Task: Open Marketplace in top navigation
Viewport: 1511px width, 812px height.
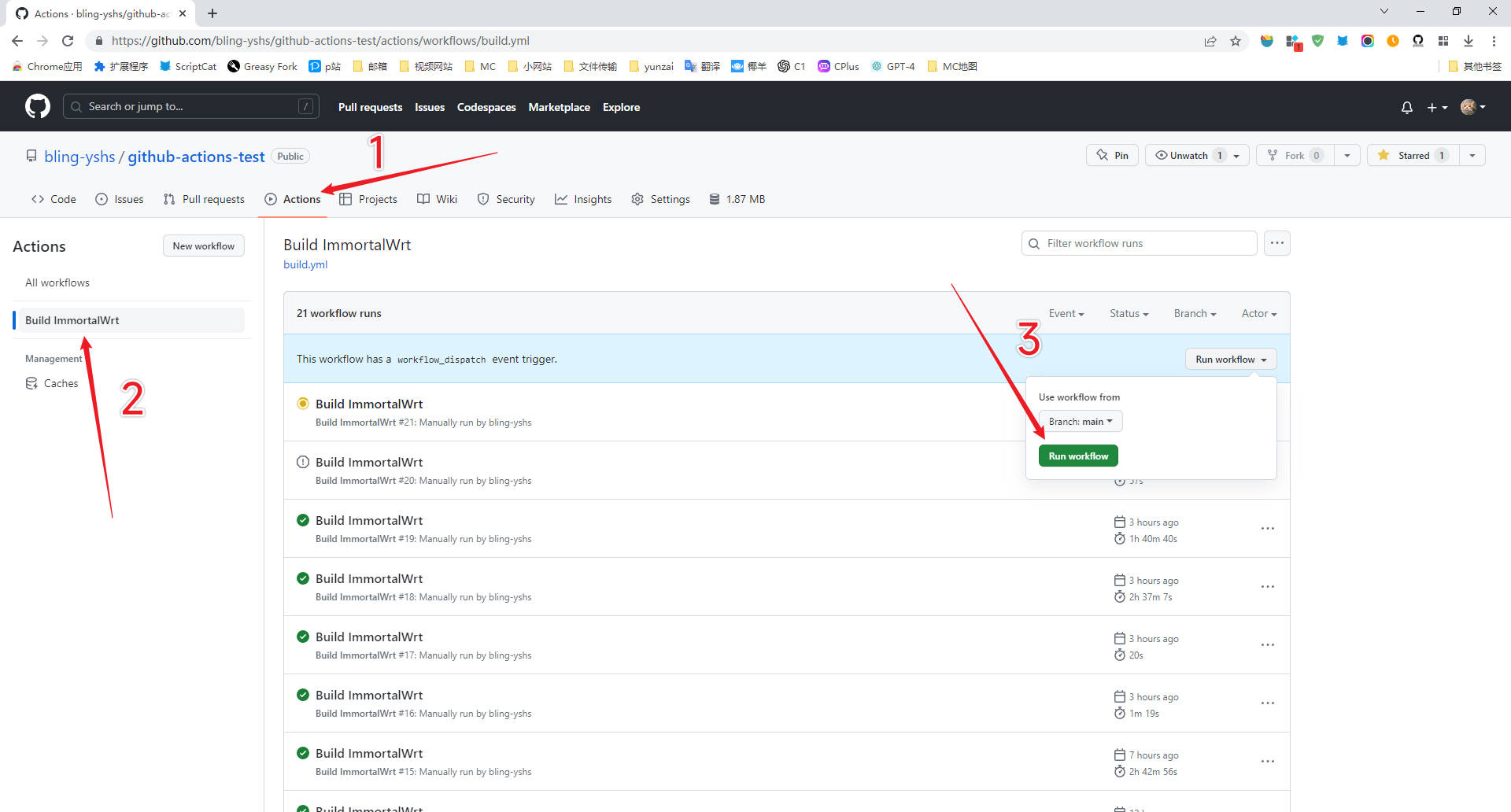Action: (559, 107)
